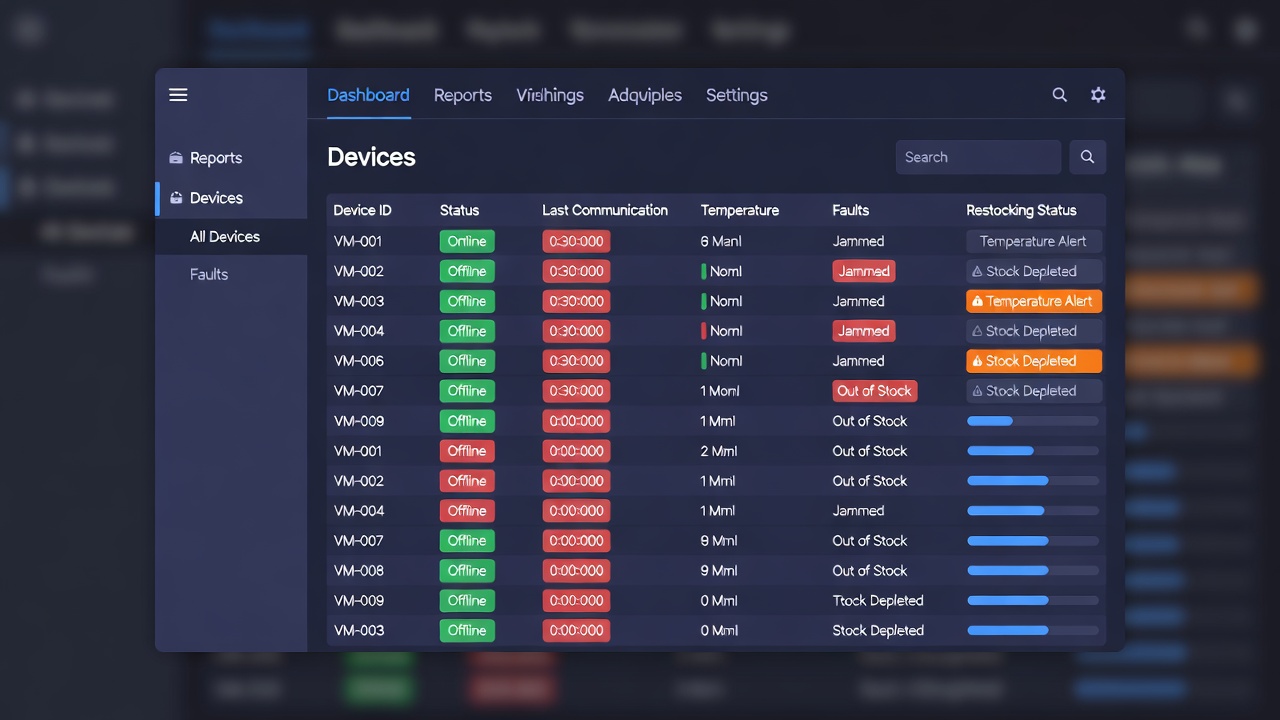Click the warning icon on VM-006's Stock Depleted badge

coord(976,360)
